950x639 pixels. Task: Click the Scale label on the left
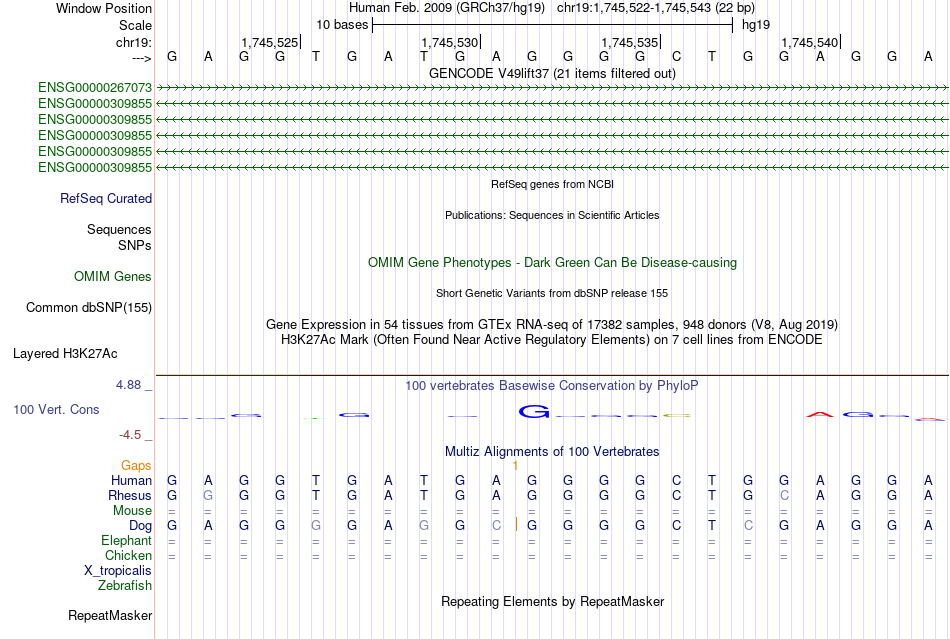(135, 25)
